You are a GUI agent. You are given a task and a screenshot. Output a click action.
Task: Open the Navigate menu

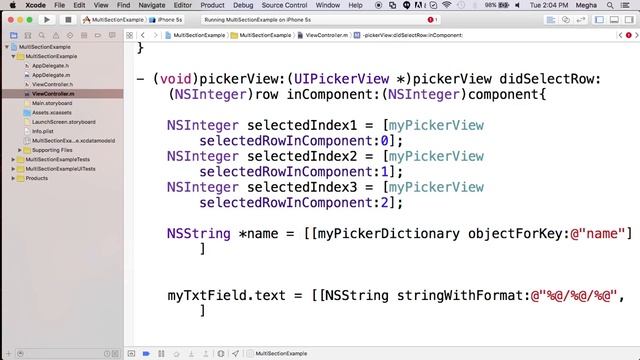point(152,5)
